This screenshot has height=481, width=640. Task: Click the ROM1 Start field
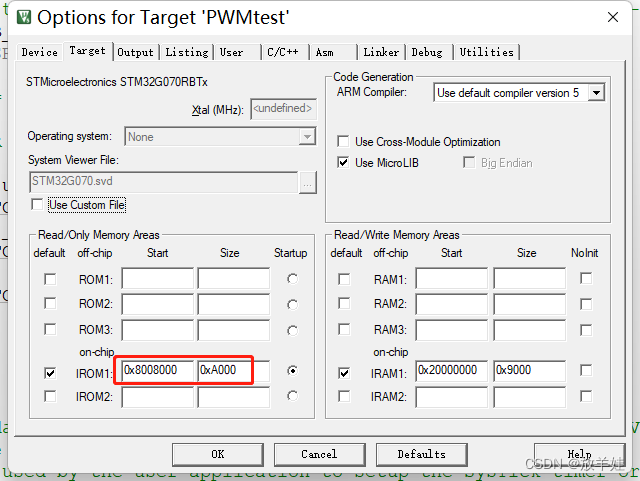coord(158,279)
